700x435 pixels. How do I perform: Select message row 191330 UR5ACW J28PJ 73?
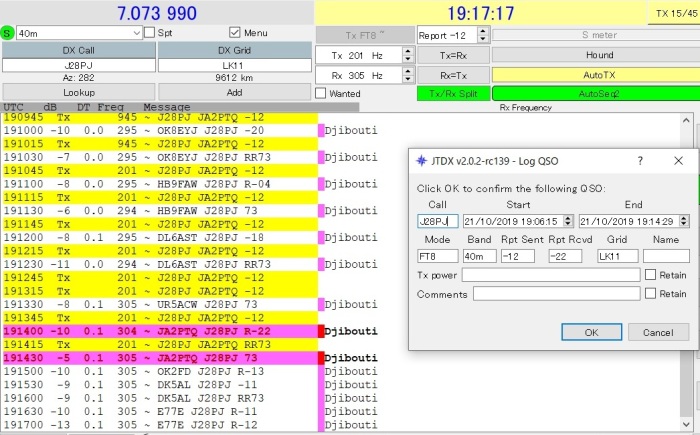pyautogui.click(x=159, y=304)
